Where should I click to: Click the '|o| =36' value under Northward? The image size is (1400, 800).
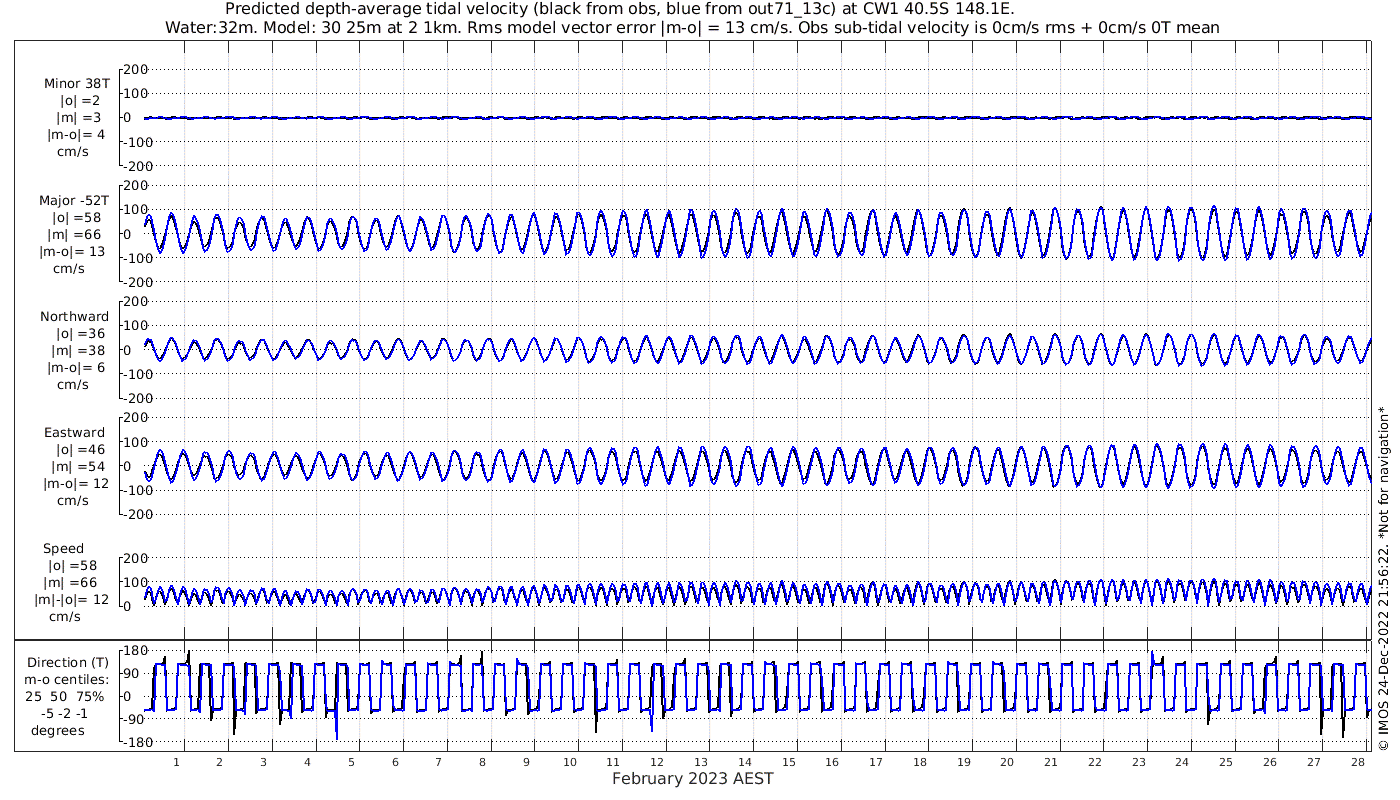79,334
